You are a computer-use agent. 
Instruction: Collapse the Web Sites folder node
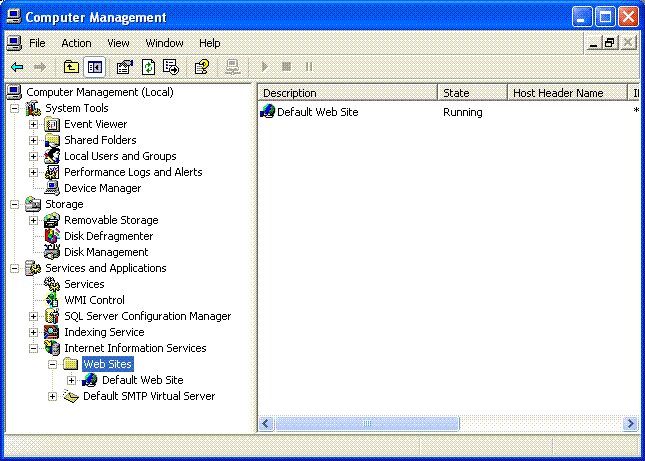tap(52, 364)
